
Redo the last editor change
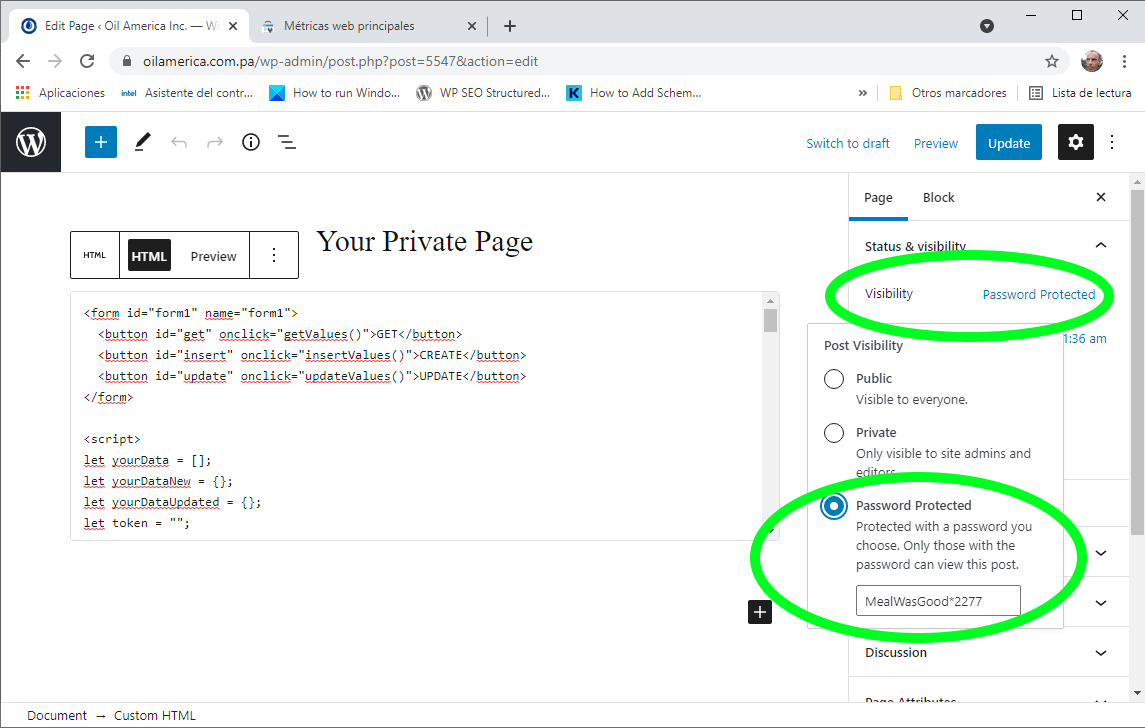[x=215, y=142]
